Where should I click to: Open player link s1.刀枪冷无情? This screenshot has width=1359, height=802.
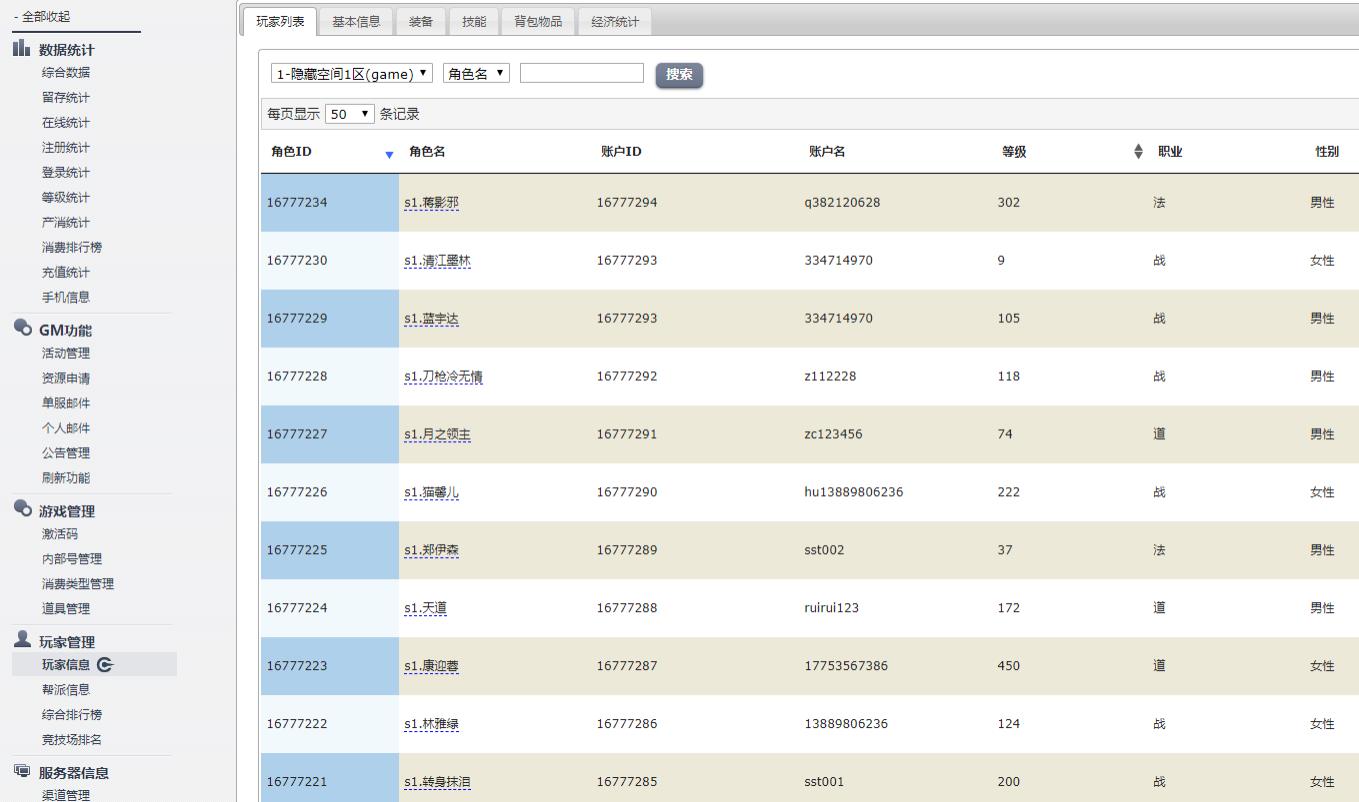click(x=443, y=377)
